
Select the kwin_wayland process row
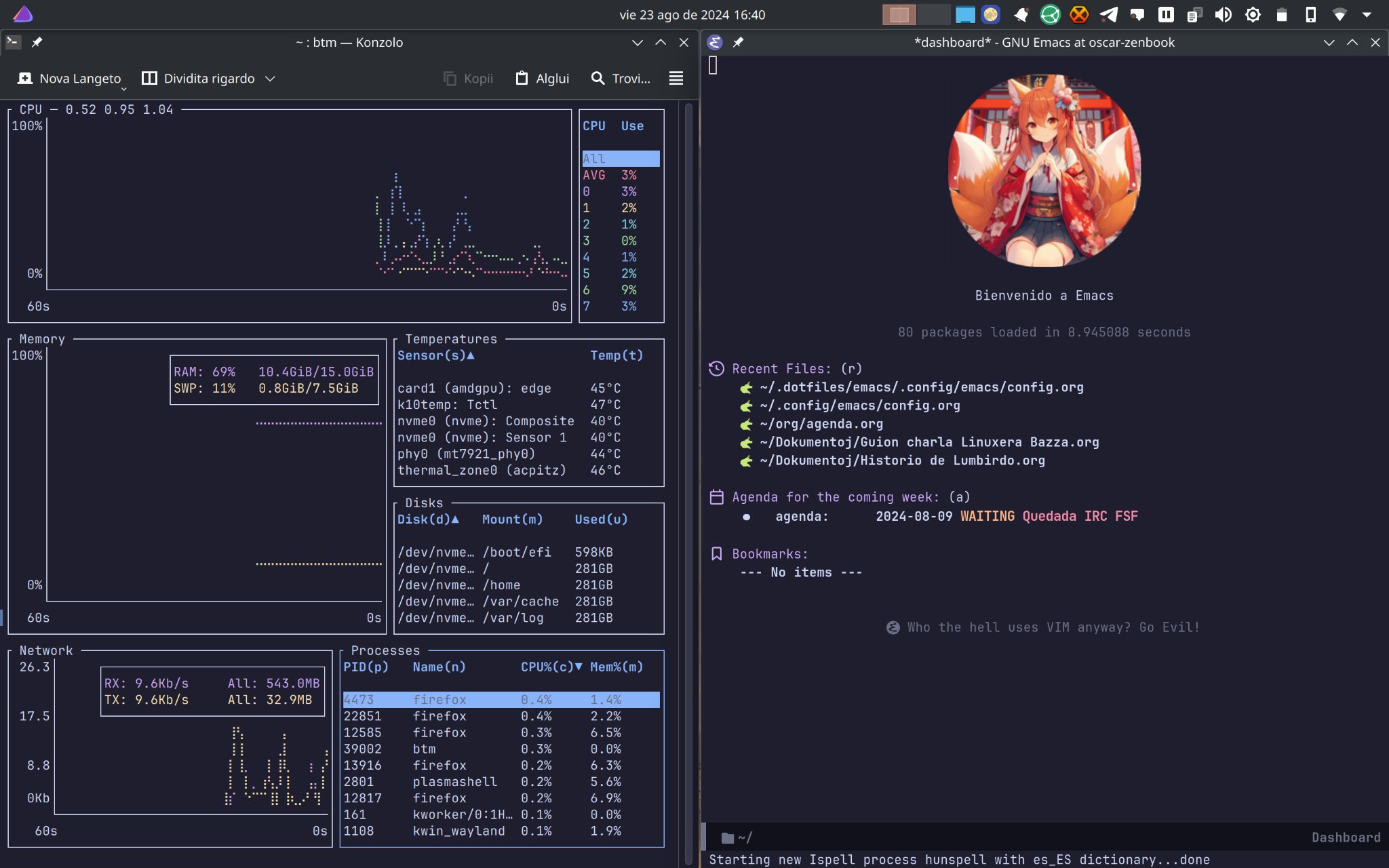point(501,831)
